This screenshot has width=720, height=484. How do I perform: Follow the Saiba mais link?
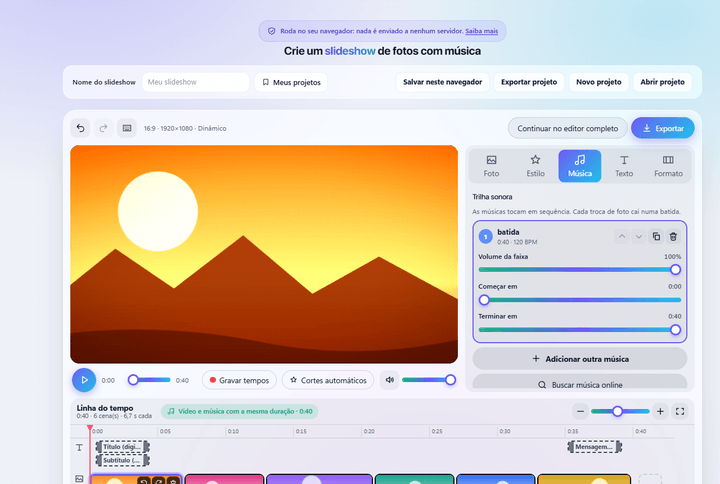[x=481, y=31]
